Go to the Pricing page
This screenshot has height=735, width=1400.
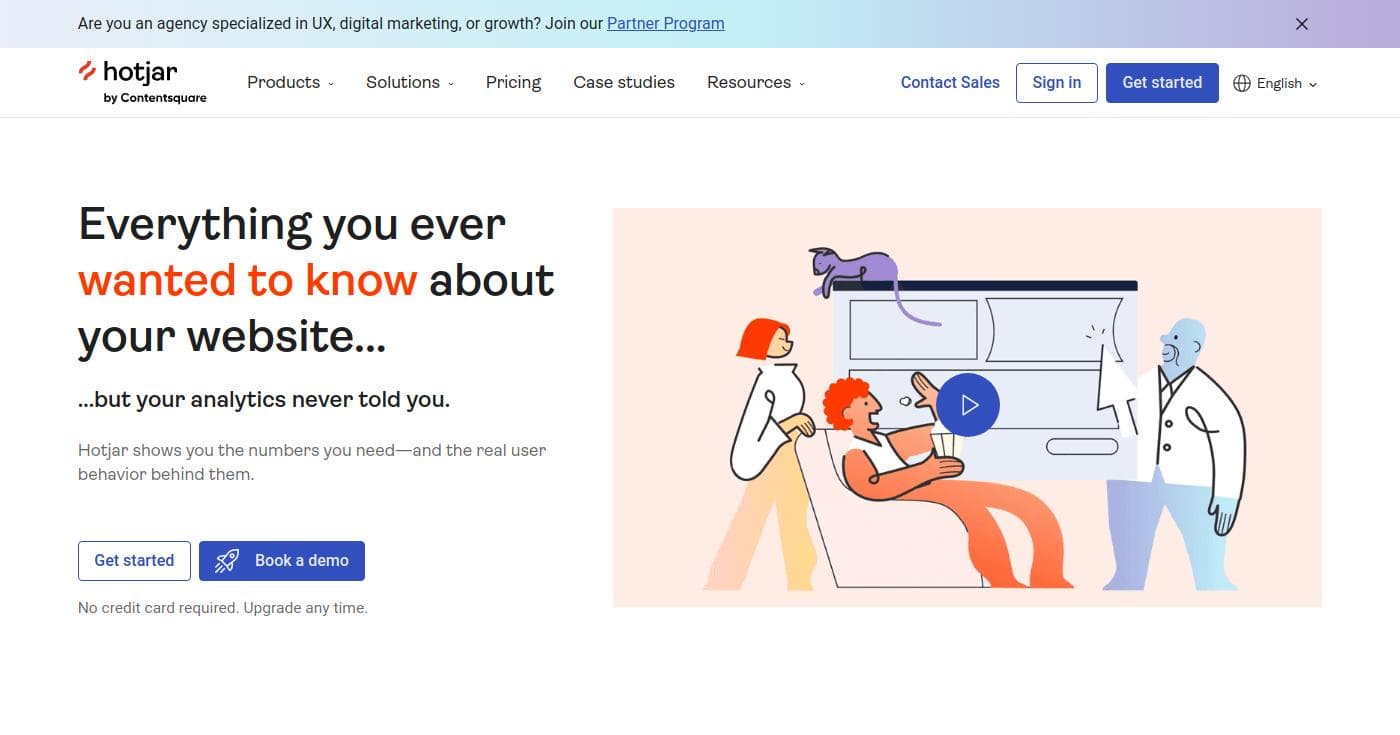(x=513, y=83)
